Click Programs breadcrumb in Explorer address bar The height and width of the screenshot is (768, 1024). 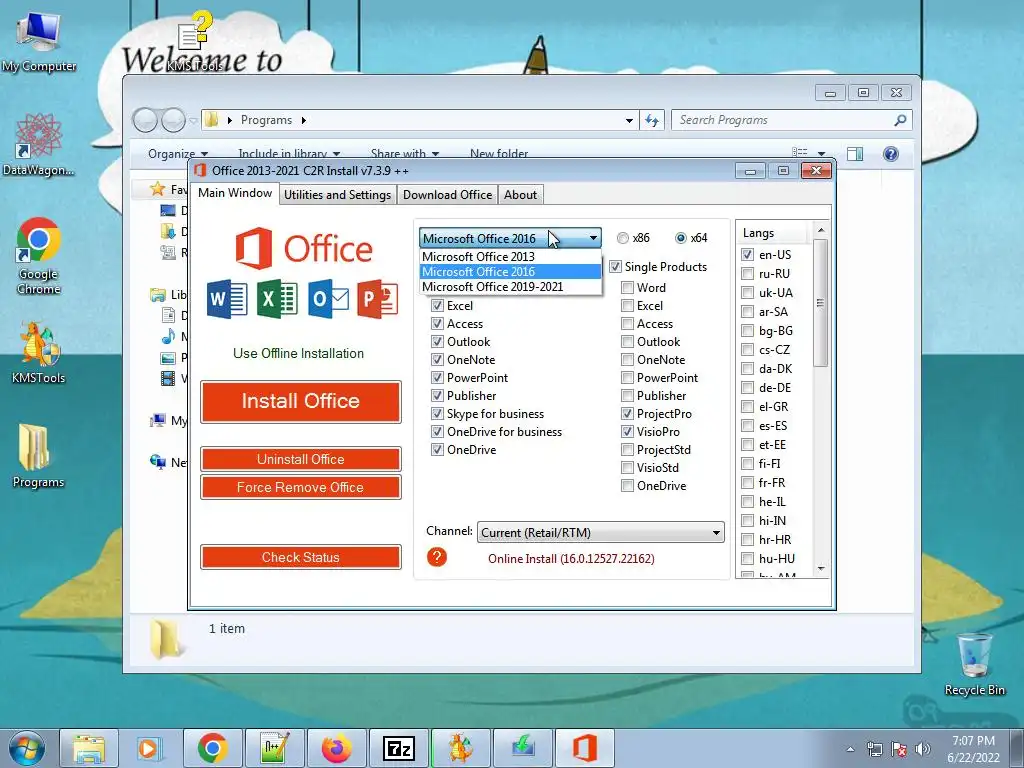point(266,120)
